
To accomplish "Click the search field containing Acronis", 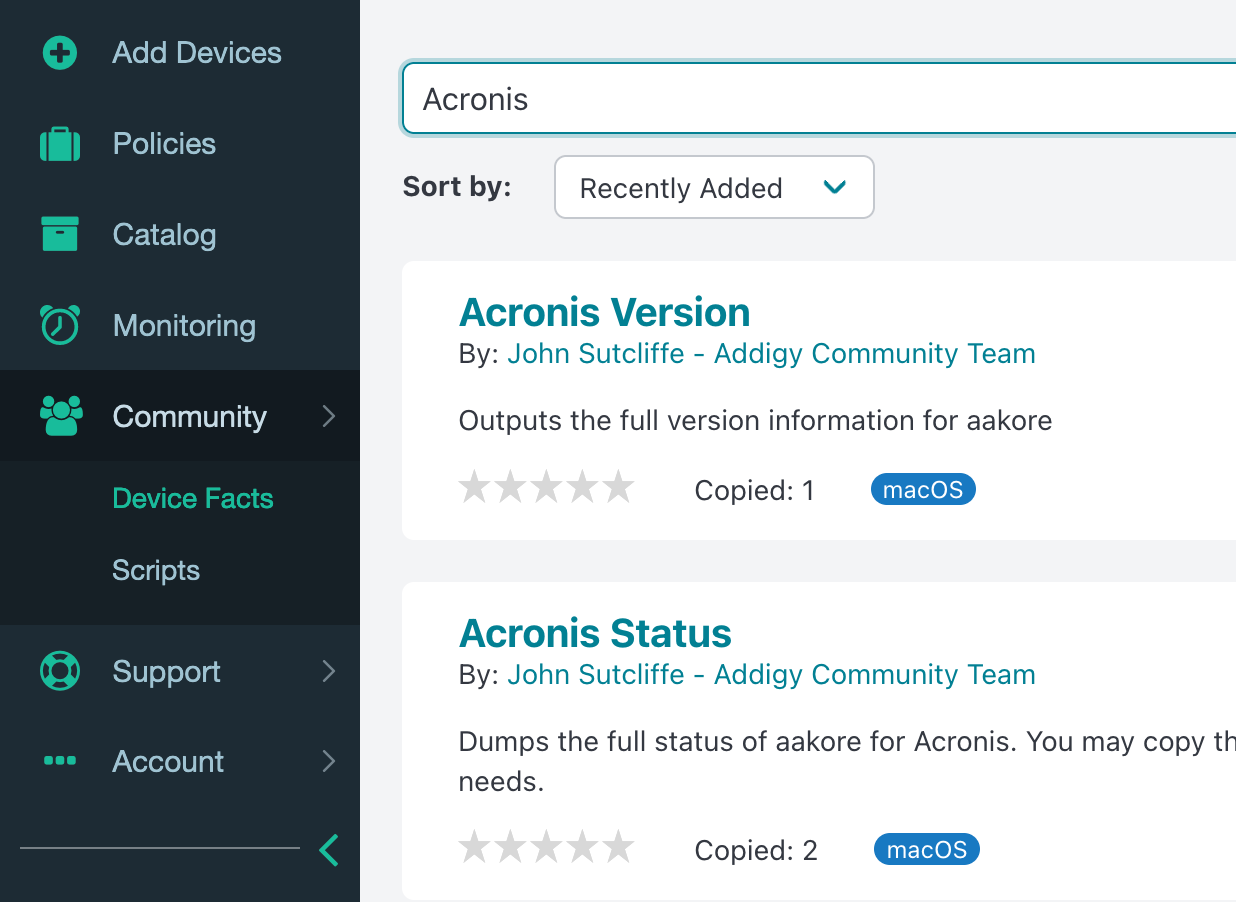I will (819, 98).
